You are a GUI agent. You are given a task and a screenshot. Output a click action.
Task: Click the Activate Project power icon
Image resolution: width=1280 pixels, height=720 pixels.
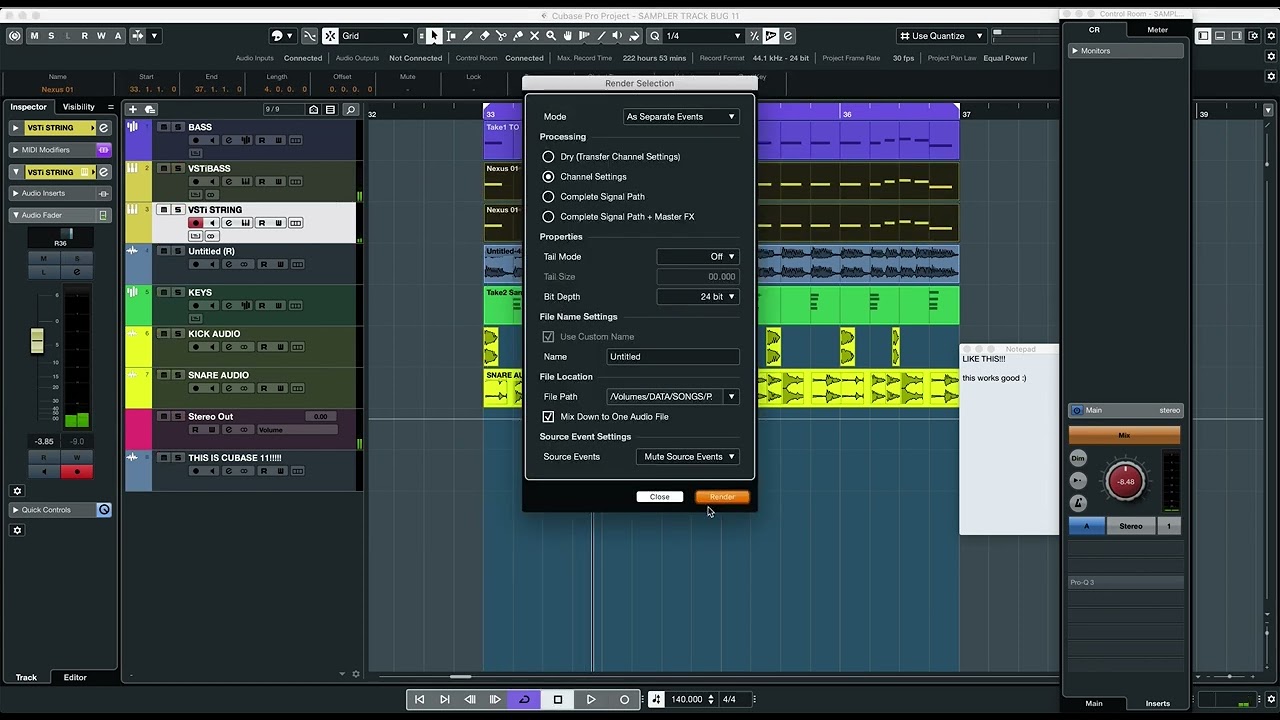(14, 36)
